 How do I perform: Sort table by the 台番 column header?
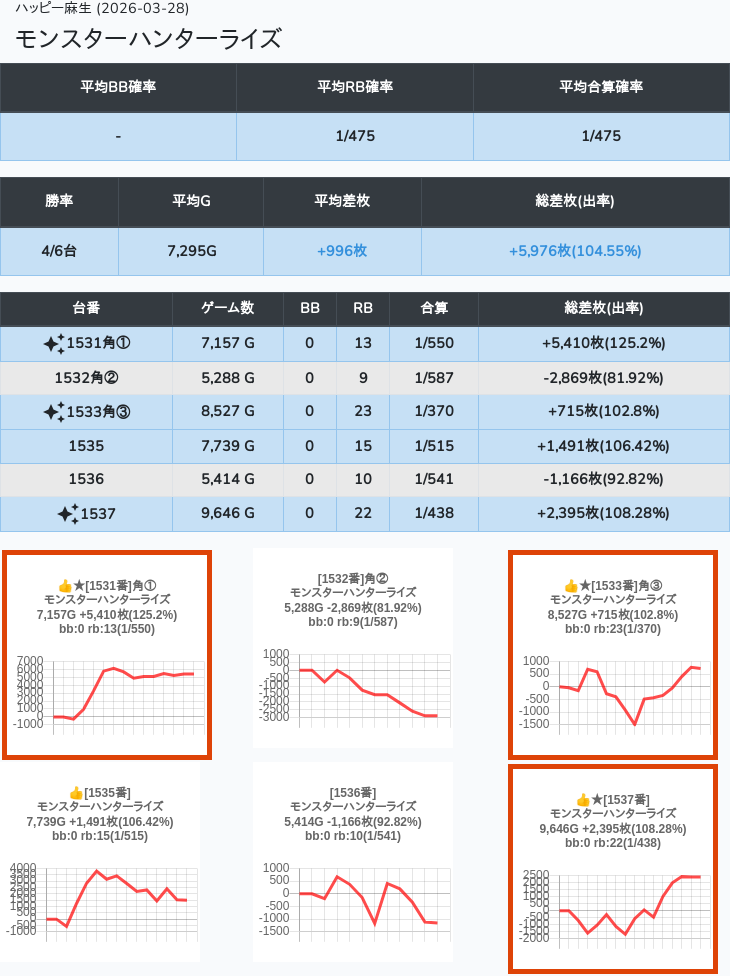tap(86, 309)
